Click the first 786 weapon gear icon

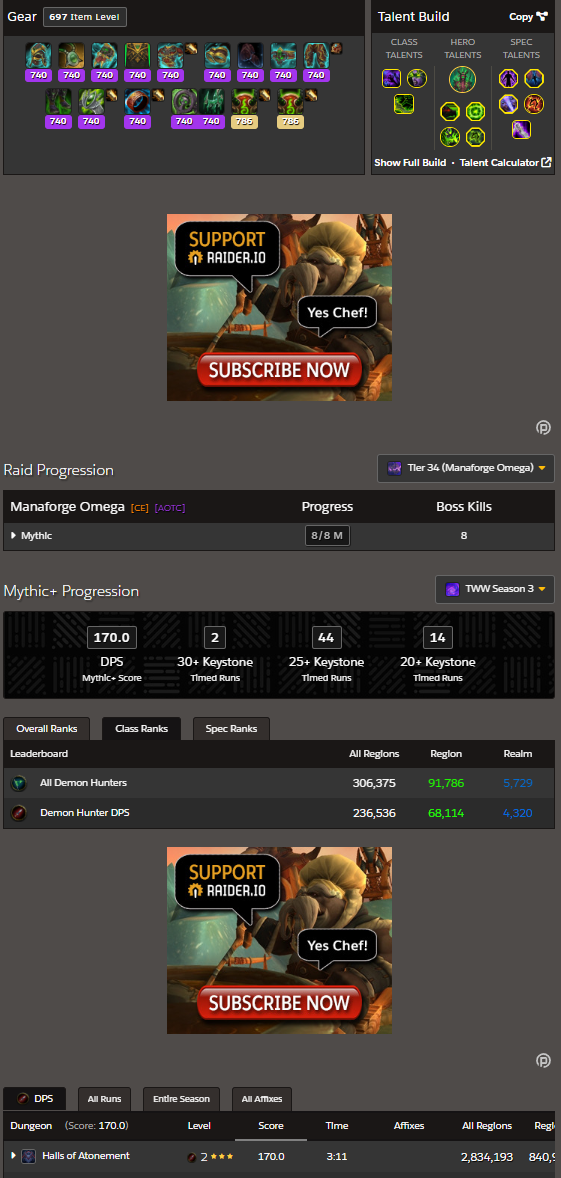click(245, 101)
